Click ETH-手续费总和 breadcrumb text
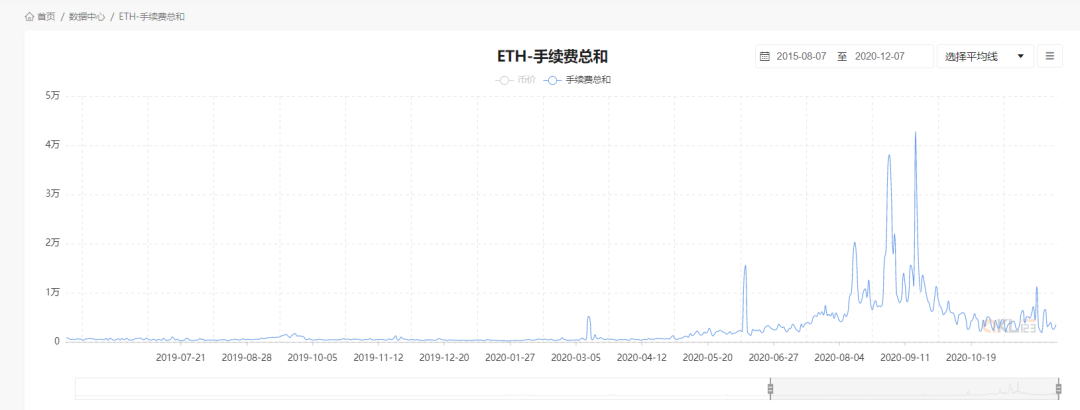 pyautogui.click(x=152, y=17)
